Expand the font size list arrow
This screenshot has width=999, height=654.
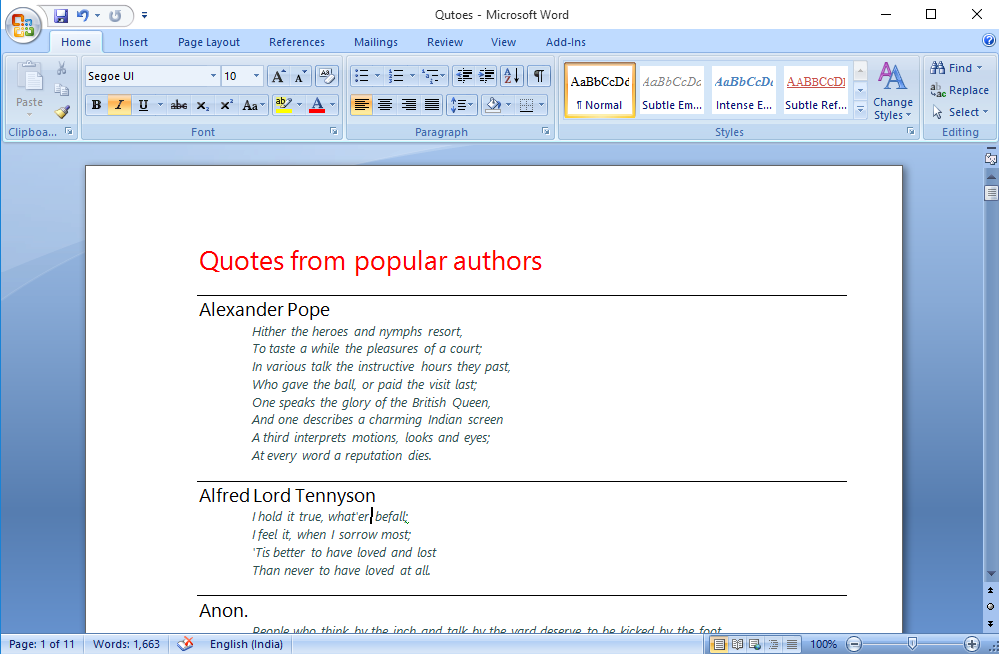pos(256,76)
